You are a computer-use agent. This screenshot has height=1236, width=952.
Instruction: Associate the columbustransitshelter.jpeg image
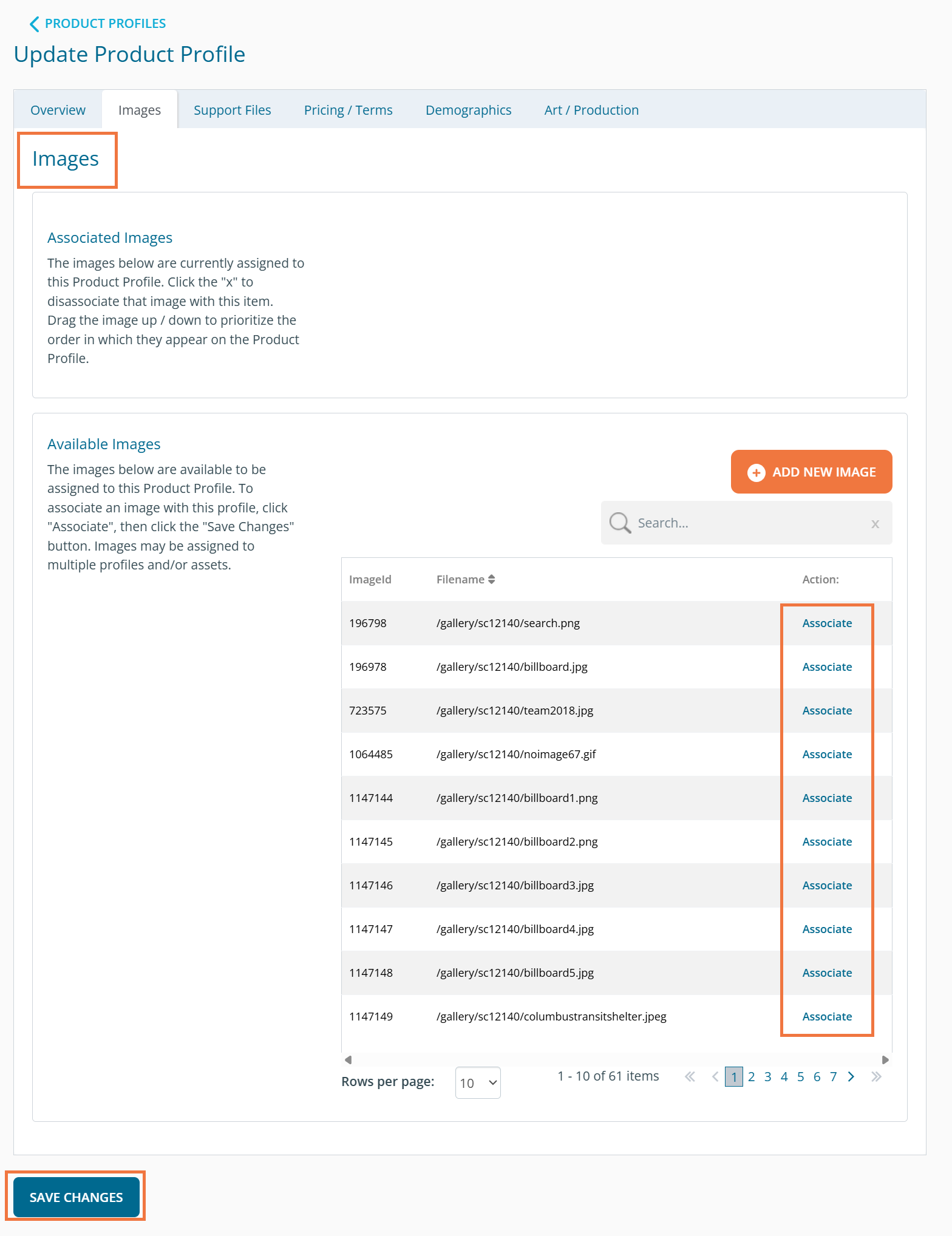(827, 1016)
